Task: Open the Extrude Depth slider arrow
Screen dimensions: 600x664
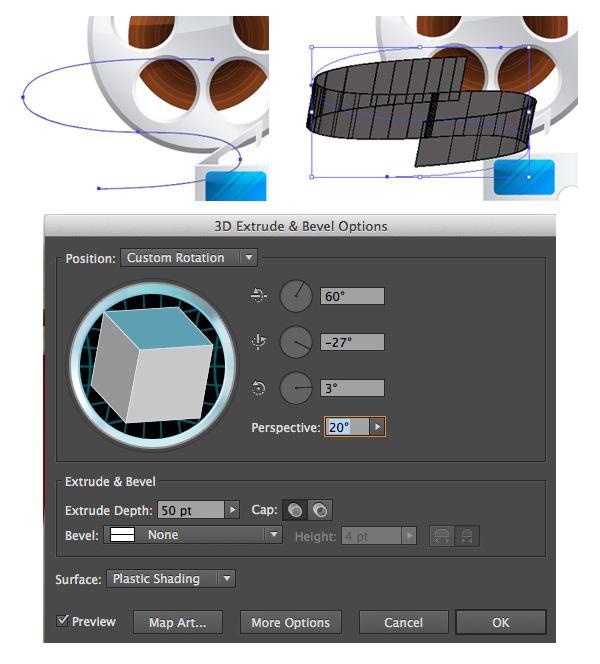Action: pos(232,510)
